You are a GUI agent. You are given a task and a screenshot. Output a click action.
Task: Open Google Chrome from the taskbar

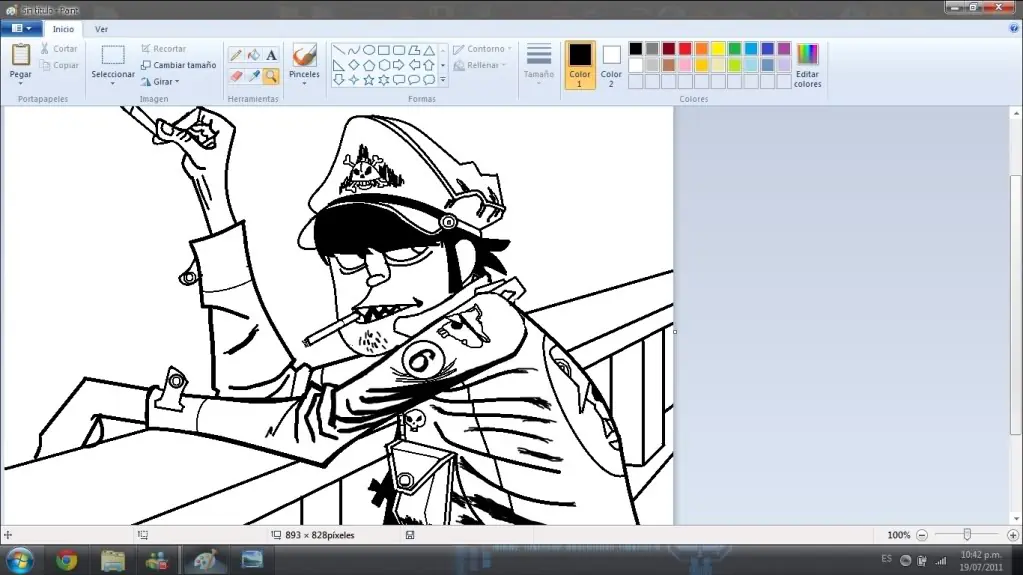click(x=67, y=560)
